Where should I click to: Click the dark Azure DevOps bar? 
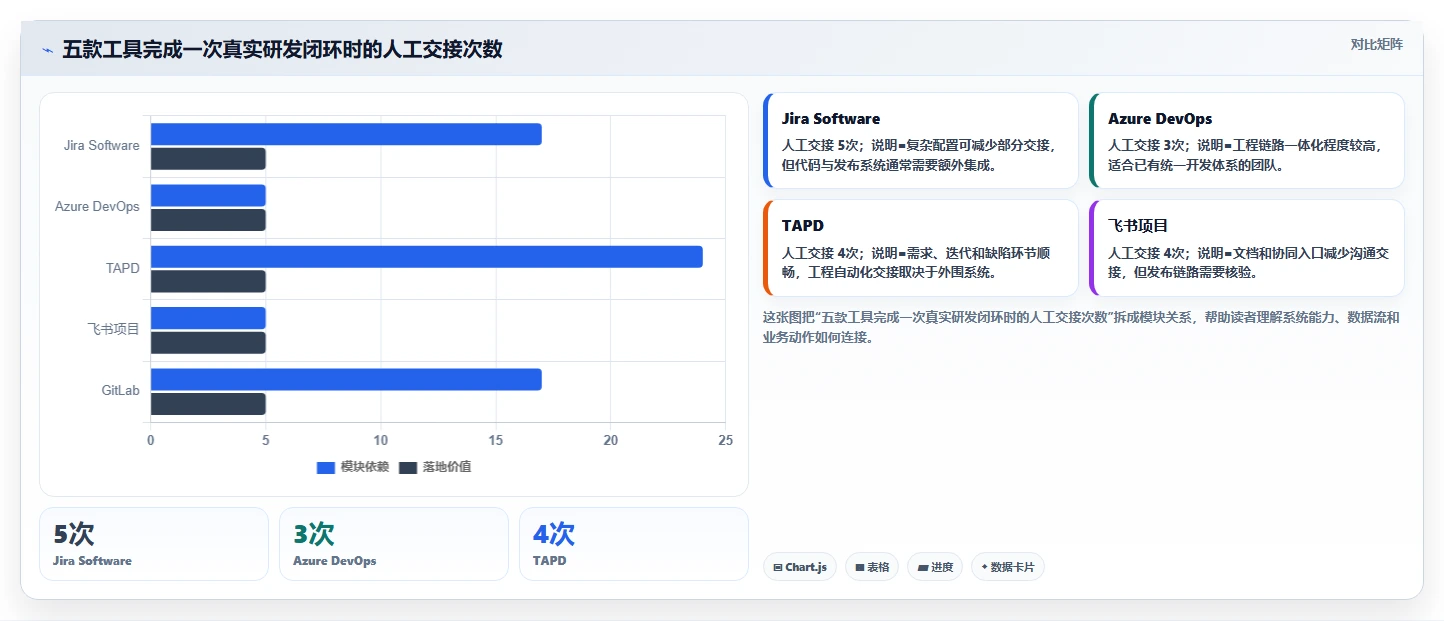coord(208,220)
